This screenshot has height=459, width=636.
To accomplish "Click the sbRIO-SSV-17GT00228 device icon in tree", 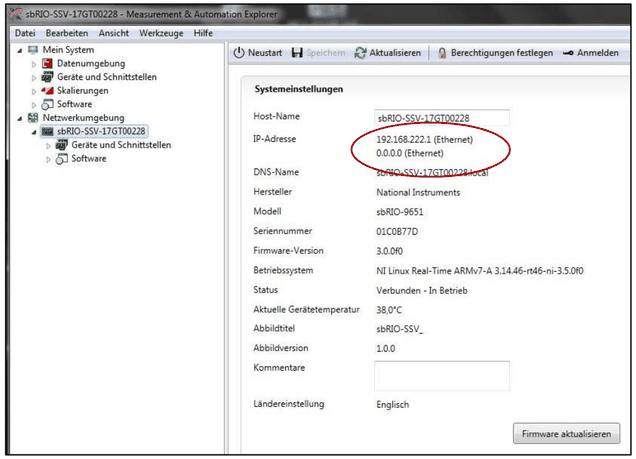I will (47, 131).
